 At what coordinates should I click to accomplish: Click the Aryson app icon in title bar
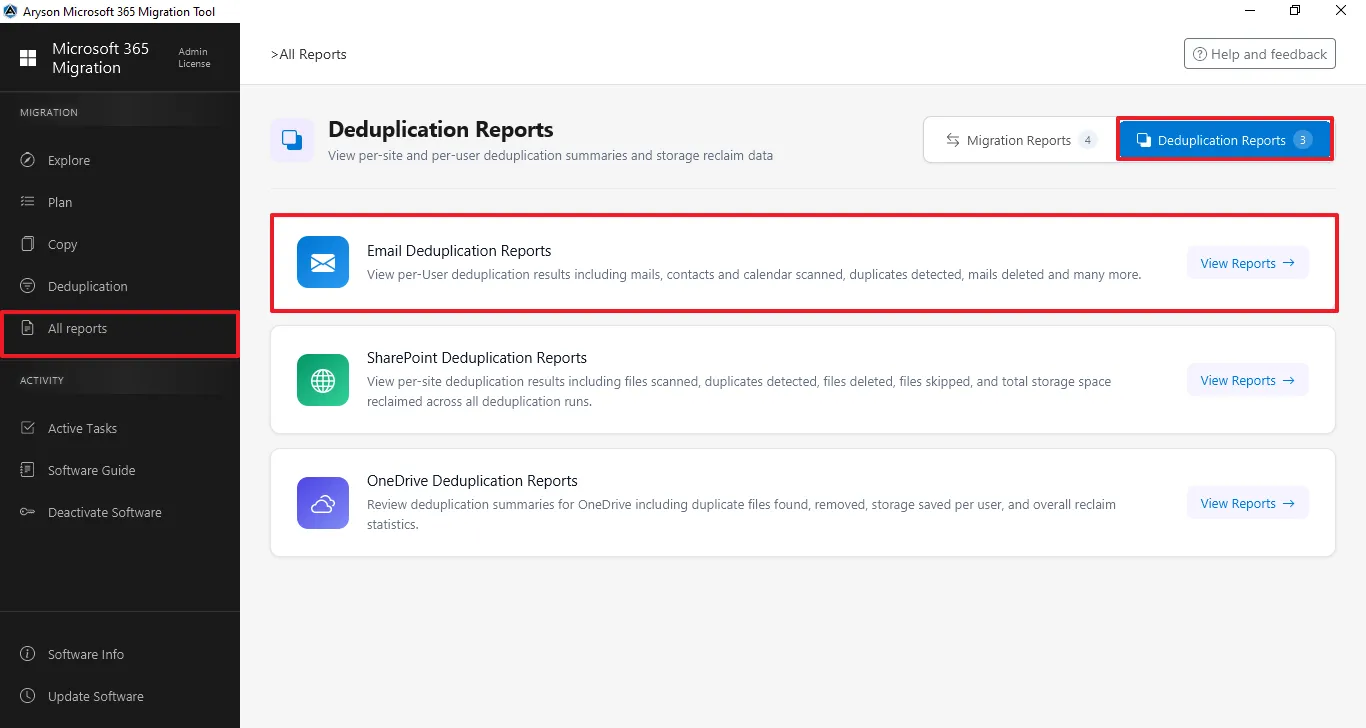coord(10,11)
